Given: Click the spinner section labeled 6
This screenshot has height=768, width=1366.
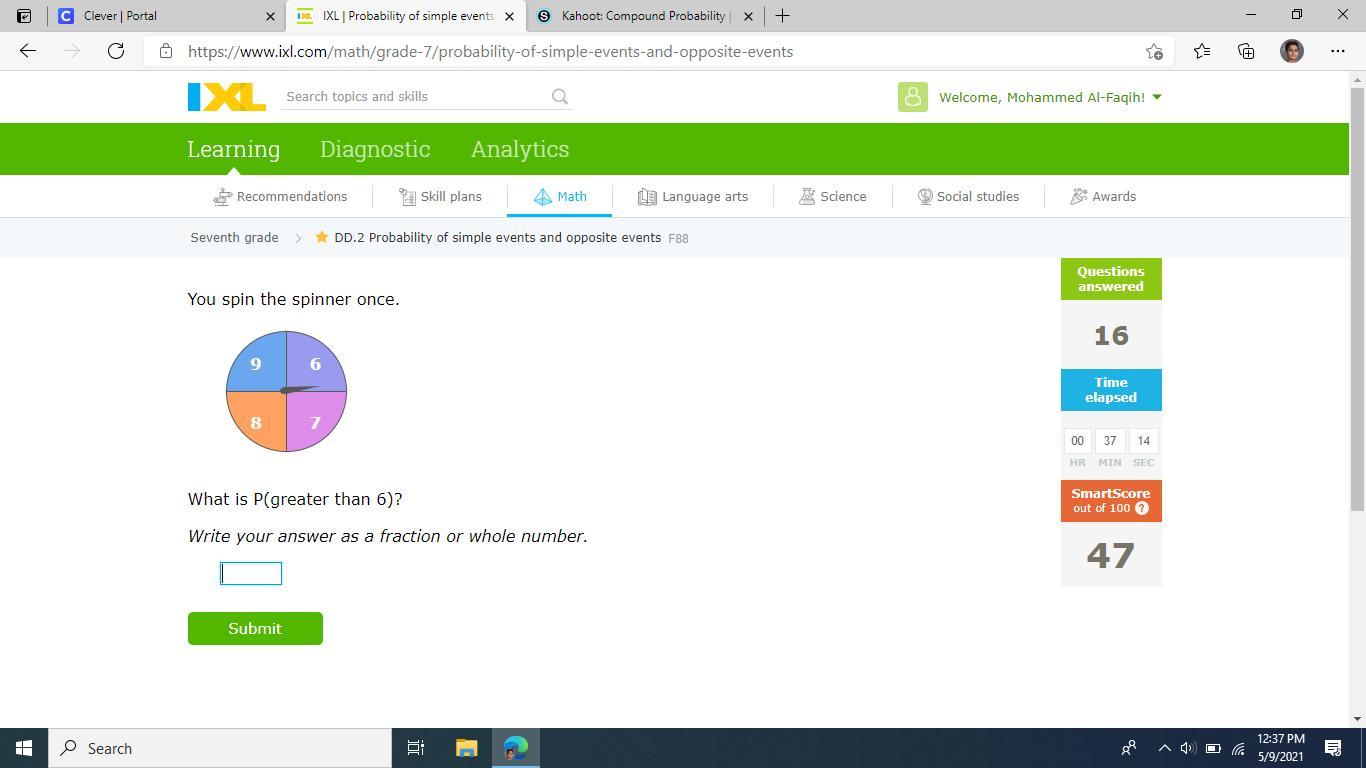Looking at the screenshot, I should 314,364.
